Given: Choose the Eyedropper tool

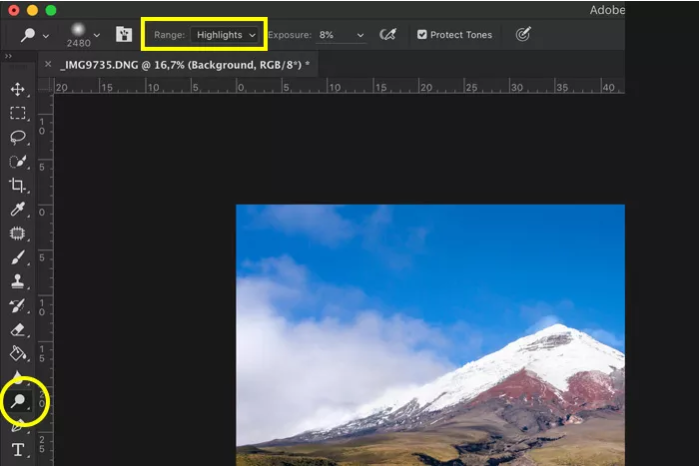Looking at the screenshot, I should tap(18, 210).
